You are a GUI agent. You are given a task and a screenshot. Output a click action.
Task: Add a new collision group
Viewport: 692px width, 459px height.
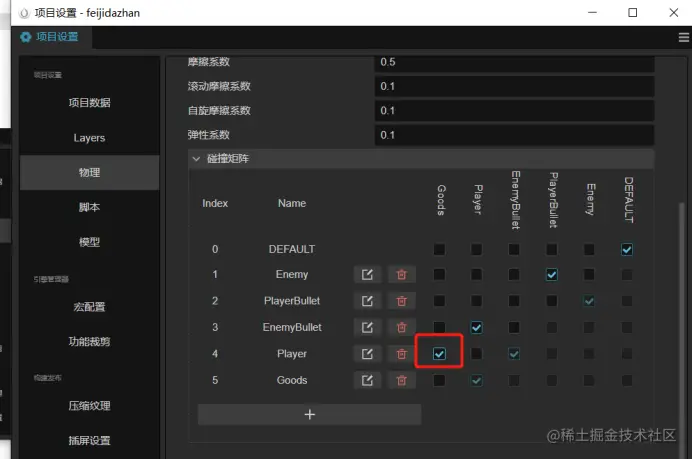coord(309,414)
